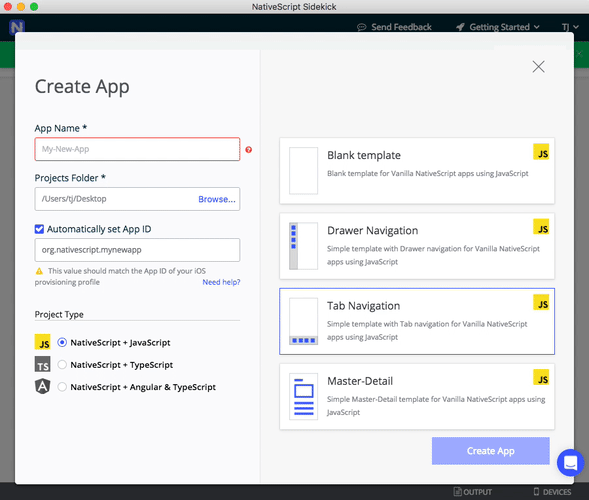Click Browse... to choose projects folder

[217, 199]
